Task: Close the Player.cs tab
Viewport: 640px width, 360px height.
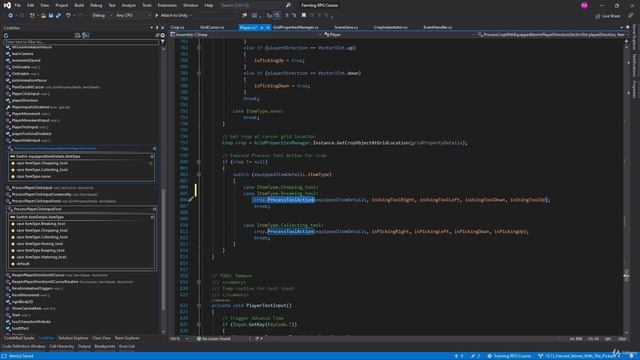Action: [268, 27]
